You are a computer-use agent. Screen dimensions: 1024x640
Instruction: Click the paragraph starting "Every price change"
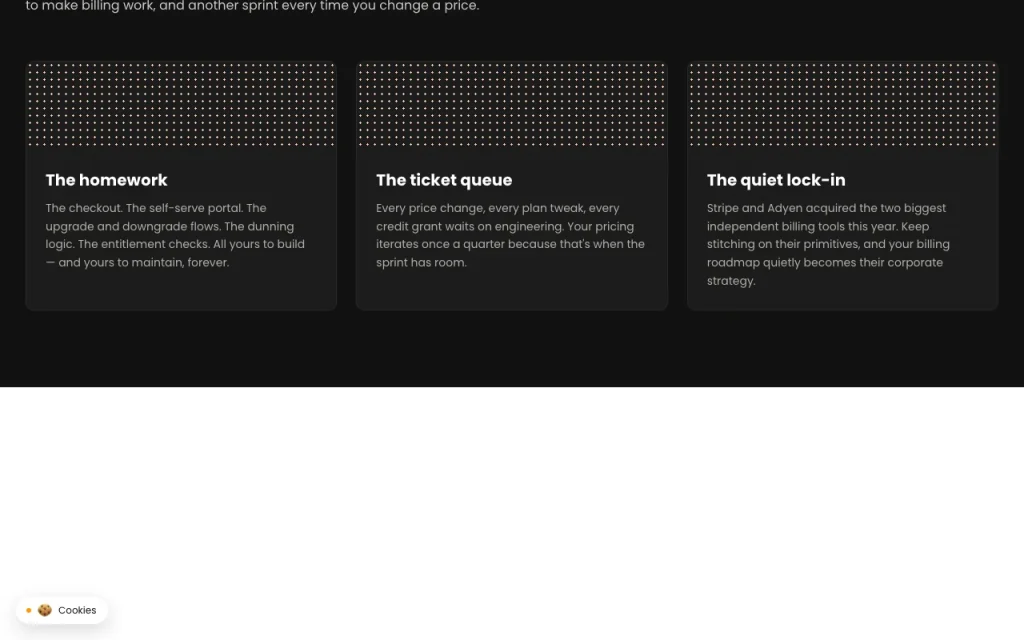[x=510, y=235]
